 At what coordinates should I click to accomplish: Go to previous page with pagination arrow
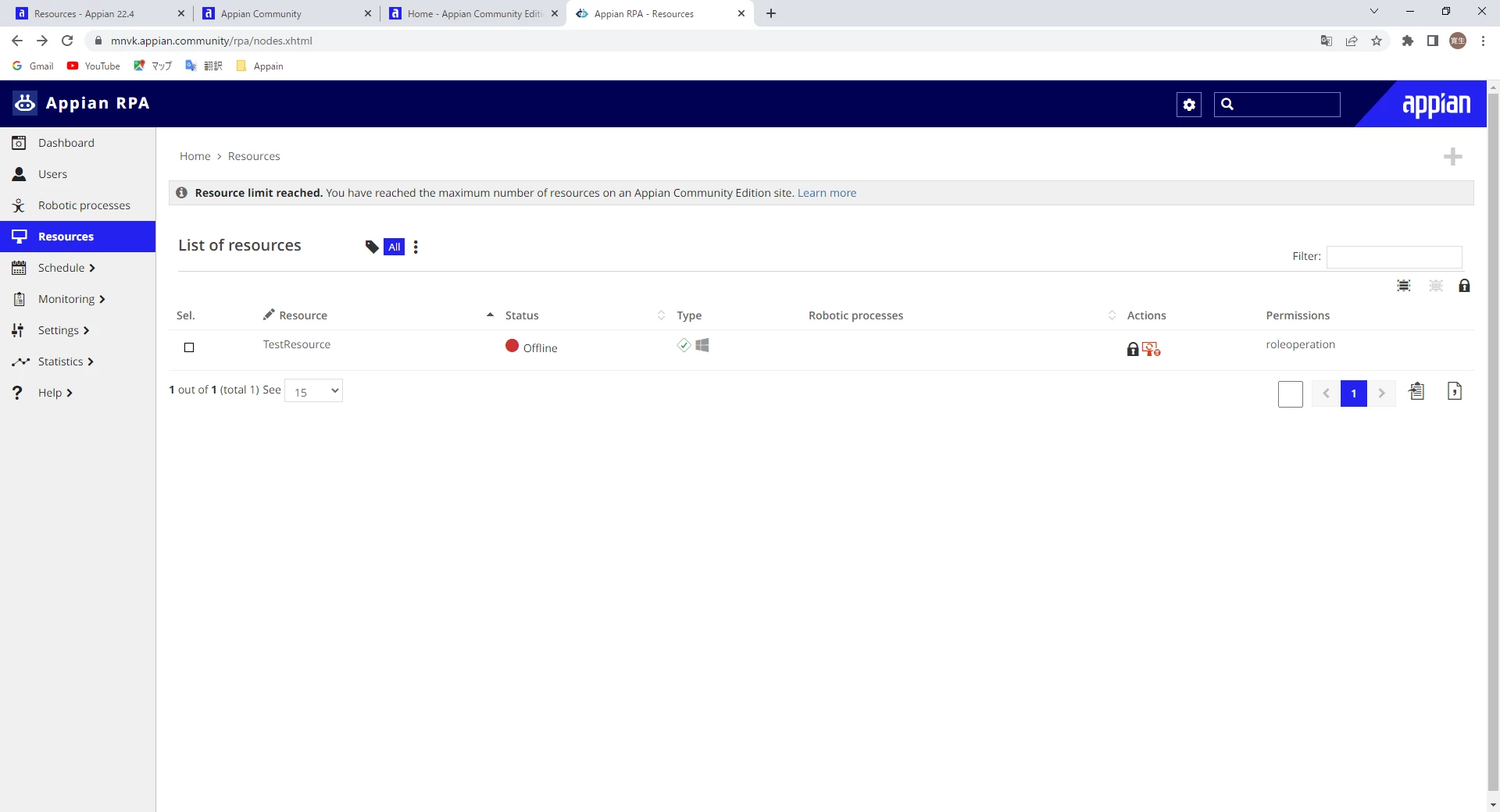(x=1326, y=394)
